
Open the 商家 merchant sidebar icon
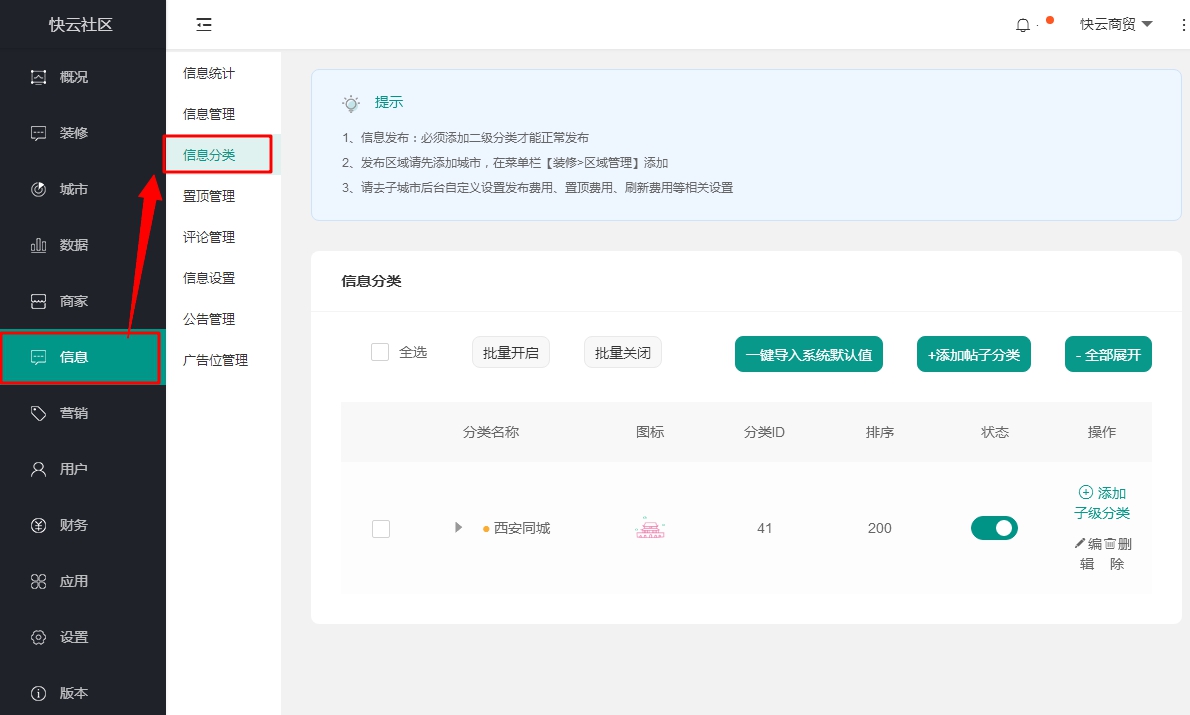click(x=39, y=301)
